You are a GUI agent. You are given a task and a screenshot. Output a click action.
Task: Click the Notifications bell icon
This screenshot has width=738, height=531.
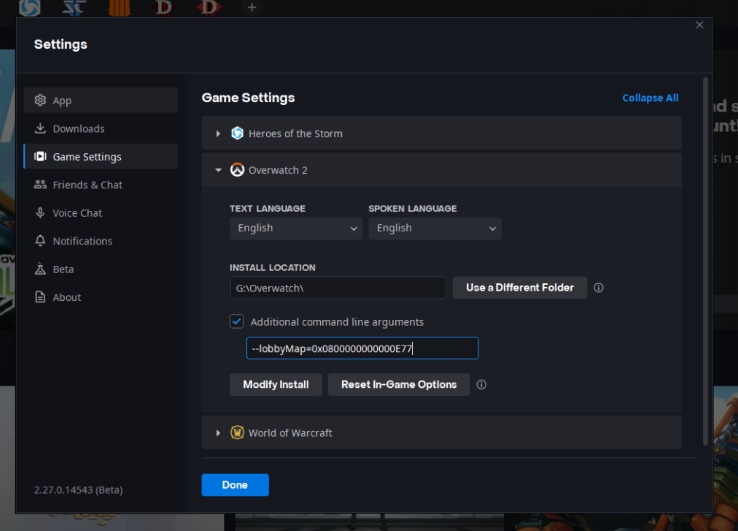pos(40,241)
